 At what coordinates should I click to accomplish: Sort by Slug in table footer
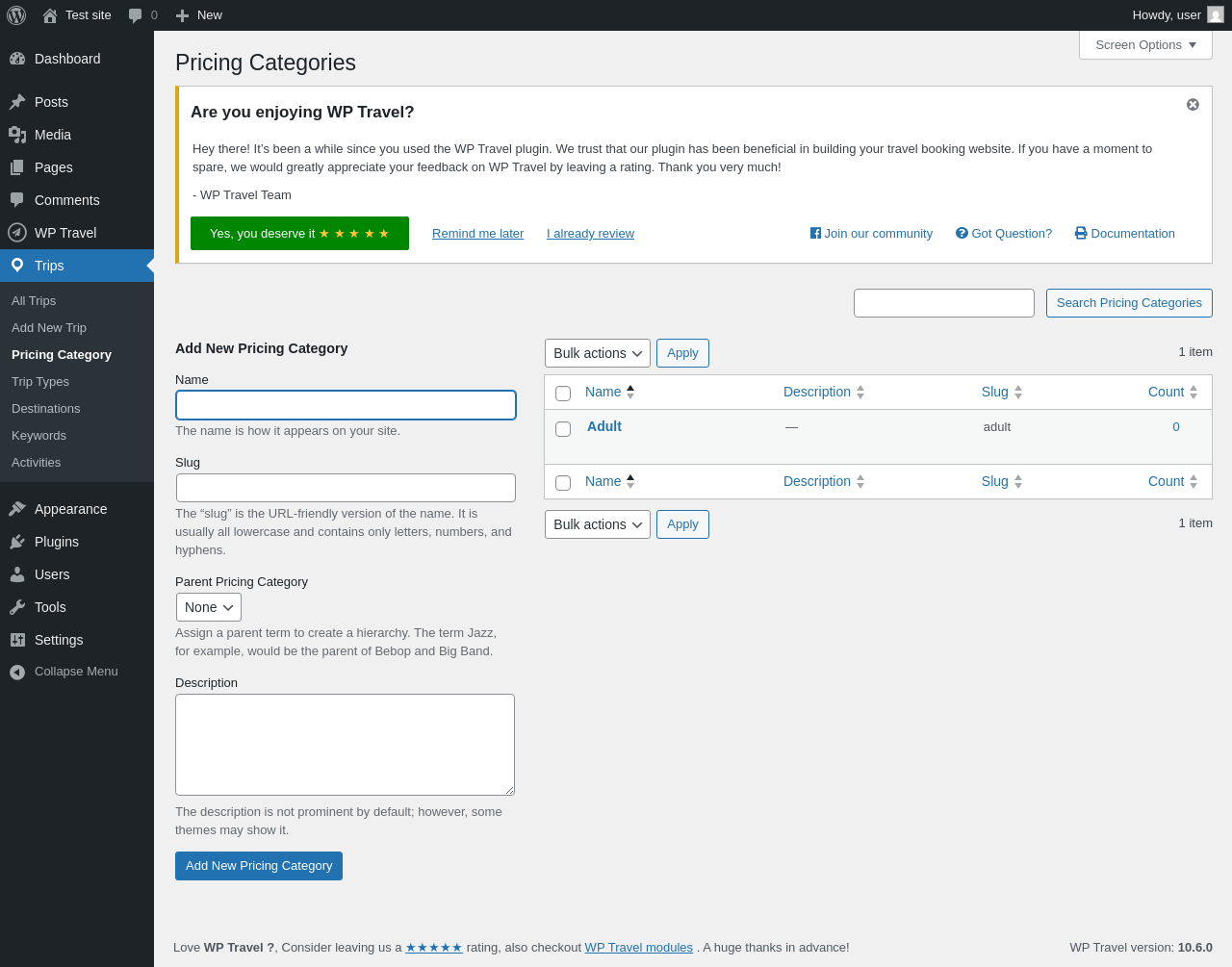click(x=1002, y=481)
